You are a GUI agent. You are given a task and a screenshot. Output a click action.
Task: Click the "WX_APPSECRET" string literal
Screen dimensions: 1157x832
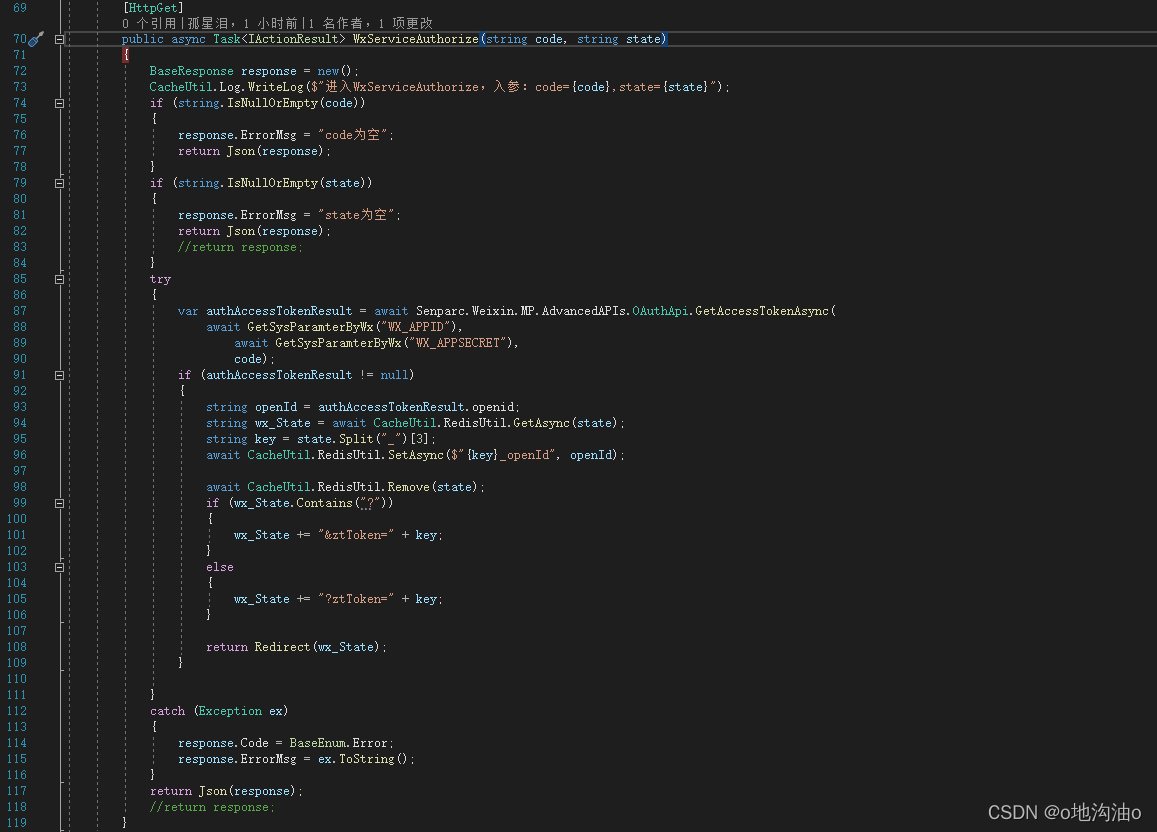coord(458,343)
